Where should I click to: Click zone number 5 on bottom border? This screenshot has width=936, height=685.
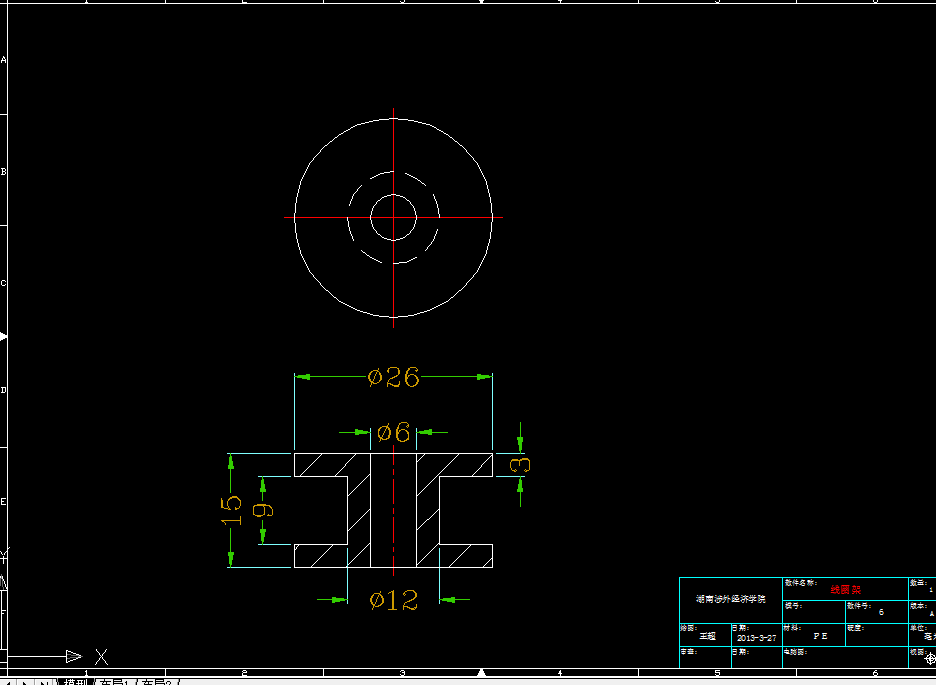coord(718,673)
